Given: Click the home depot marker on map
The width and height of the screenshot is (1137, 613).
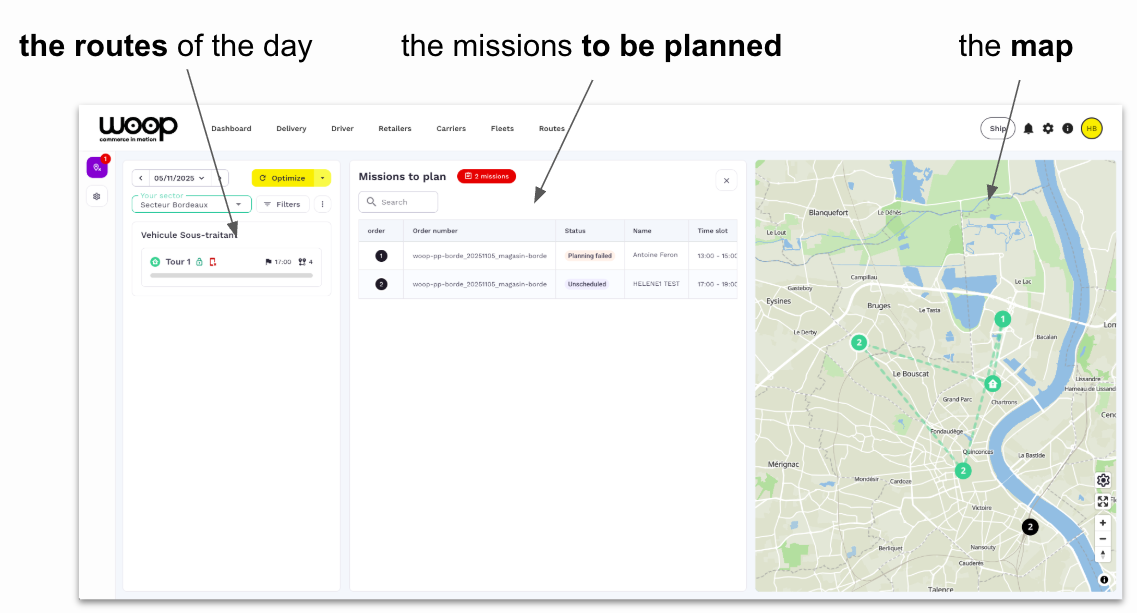Looking at the screenshot, I should pyautogui.click(x=992, y=384).
